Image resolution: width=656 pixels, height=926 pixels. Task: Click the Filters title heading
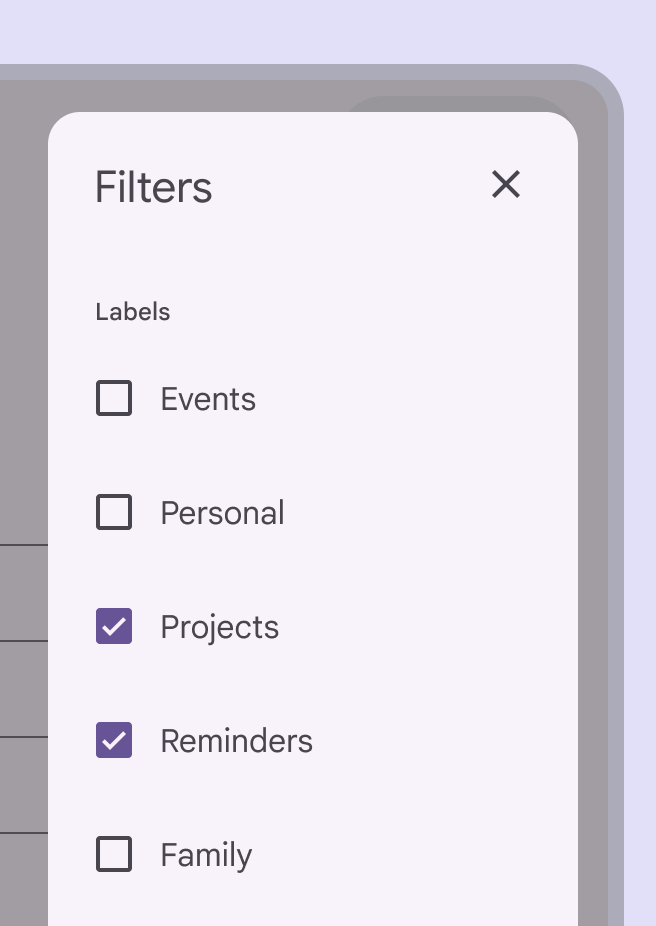153,187
